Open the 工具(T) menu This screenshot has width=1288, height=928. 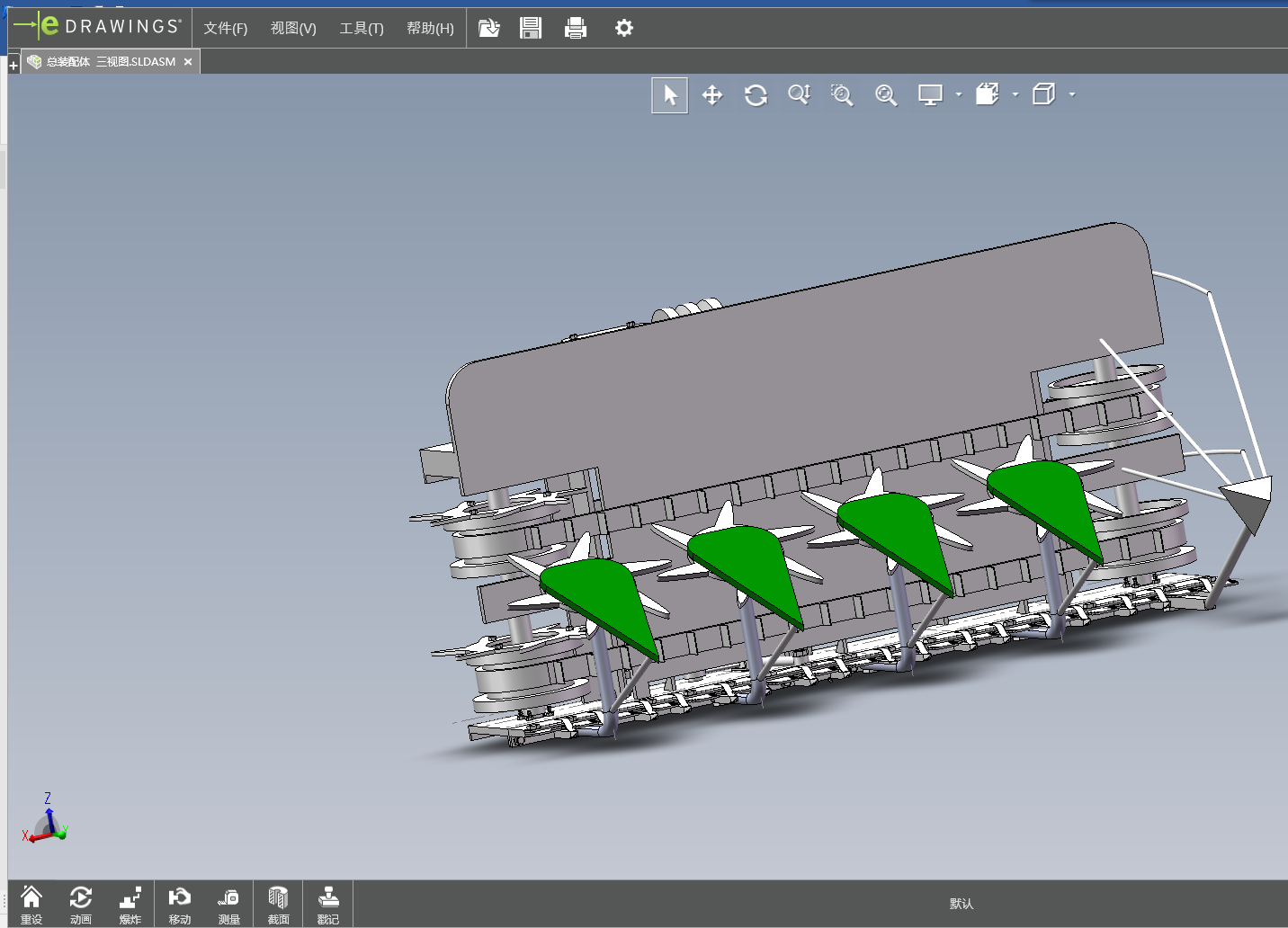click(x=361, y=28)
